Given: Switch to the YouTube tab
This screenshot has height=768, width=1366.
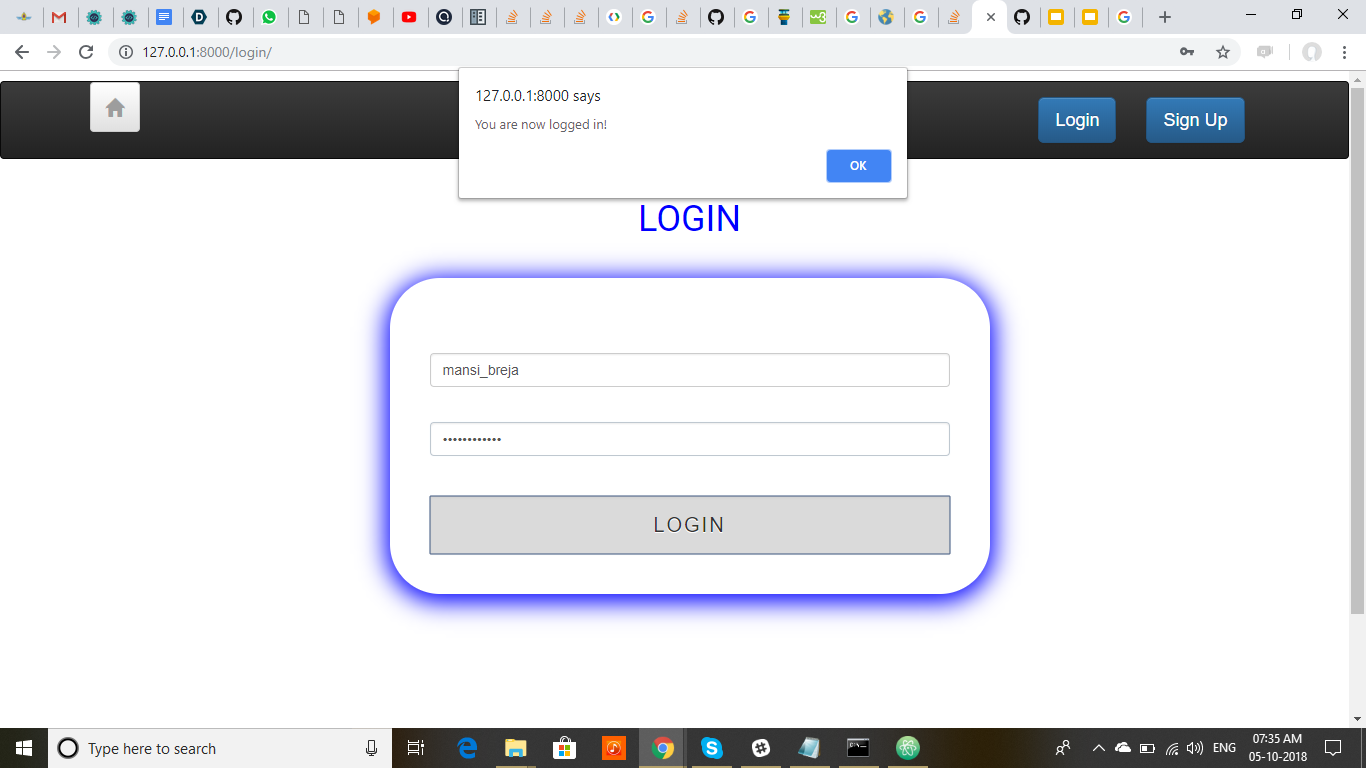Looking at the screenshot, I should pyautogui.click(x=408, y=17).
